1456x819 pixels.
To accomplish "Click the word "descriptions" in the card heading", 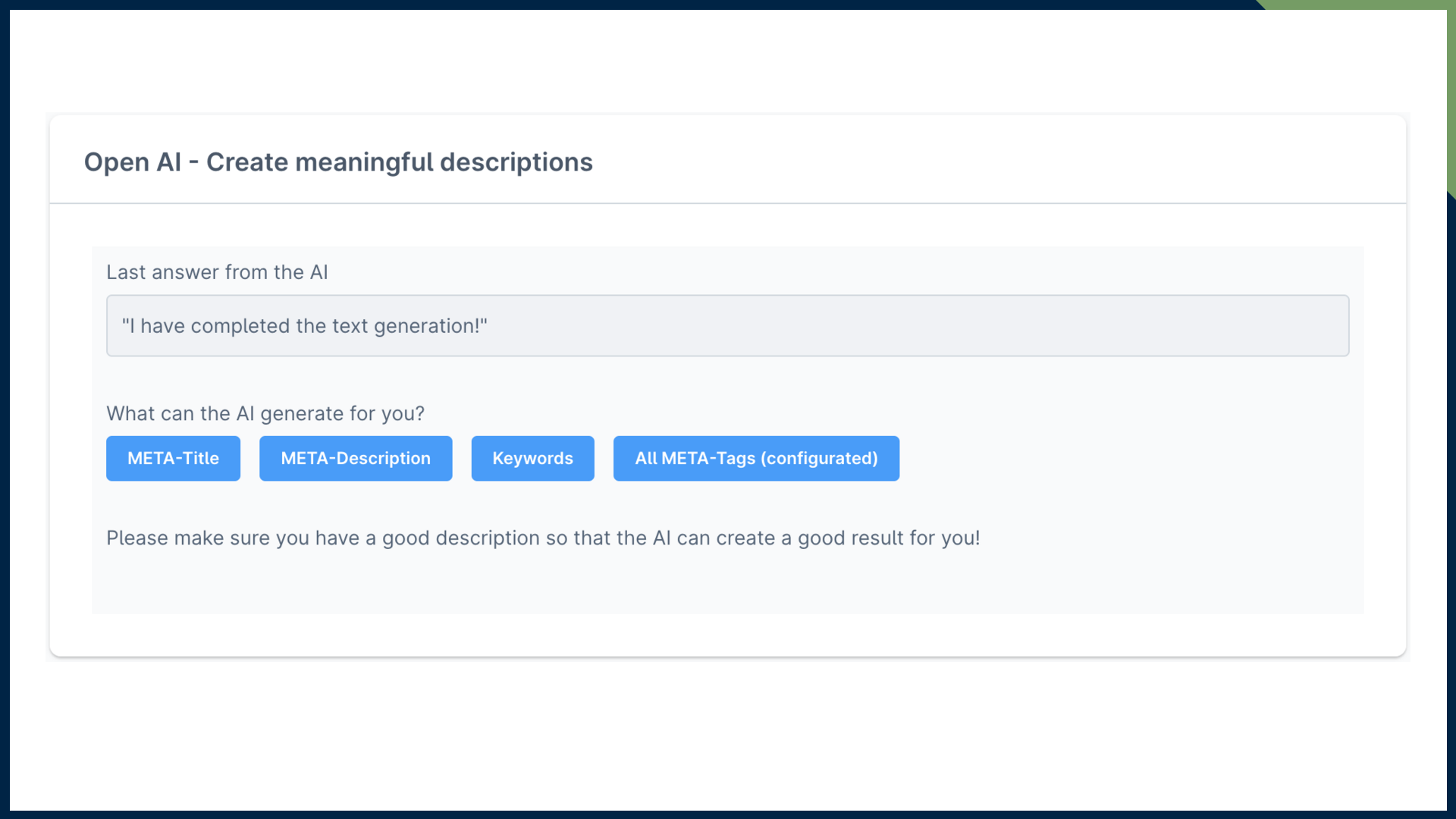I will (516, 162).
